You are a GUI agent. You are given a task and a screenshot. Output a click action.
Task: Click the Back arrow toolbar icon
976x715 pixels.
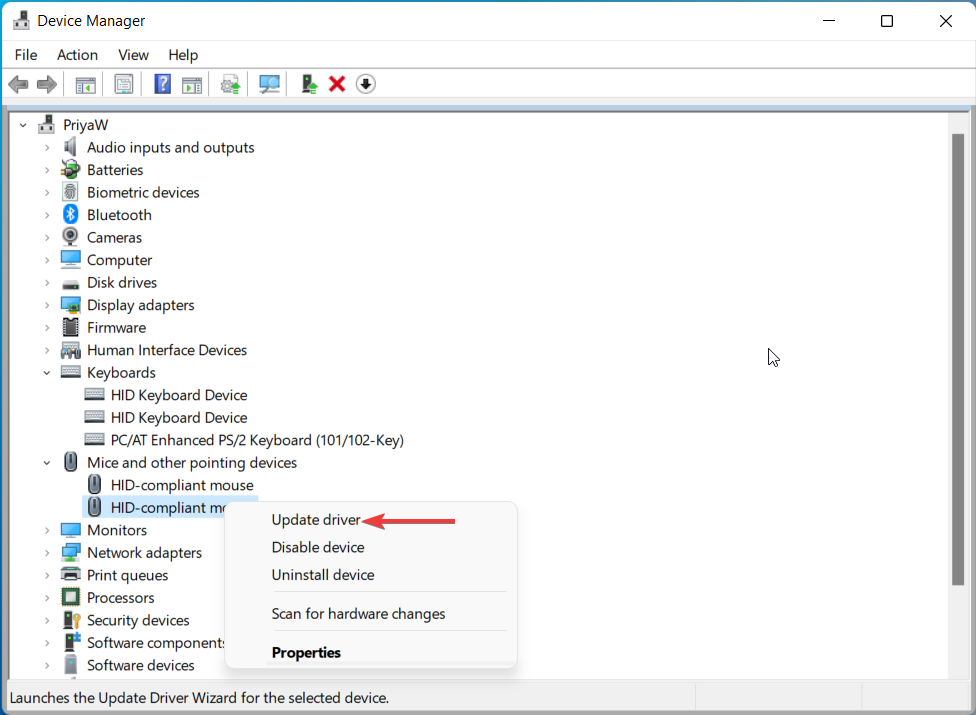click(x=19, y=84)
